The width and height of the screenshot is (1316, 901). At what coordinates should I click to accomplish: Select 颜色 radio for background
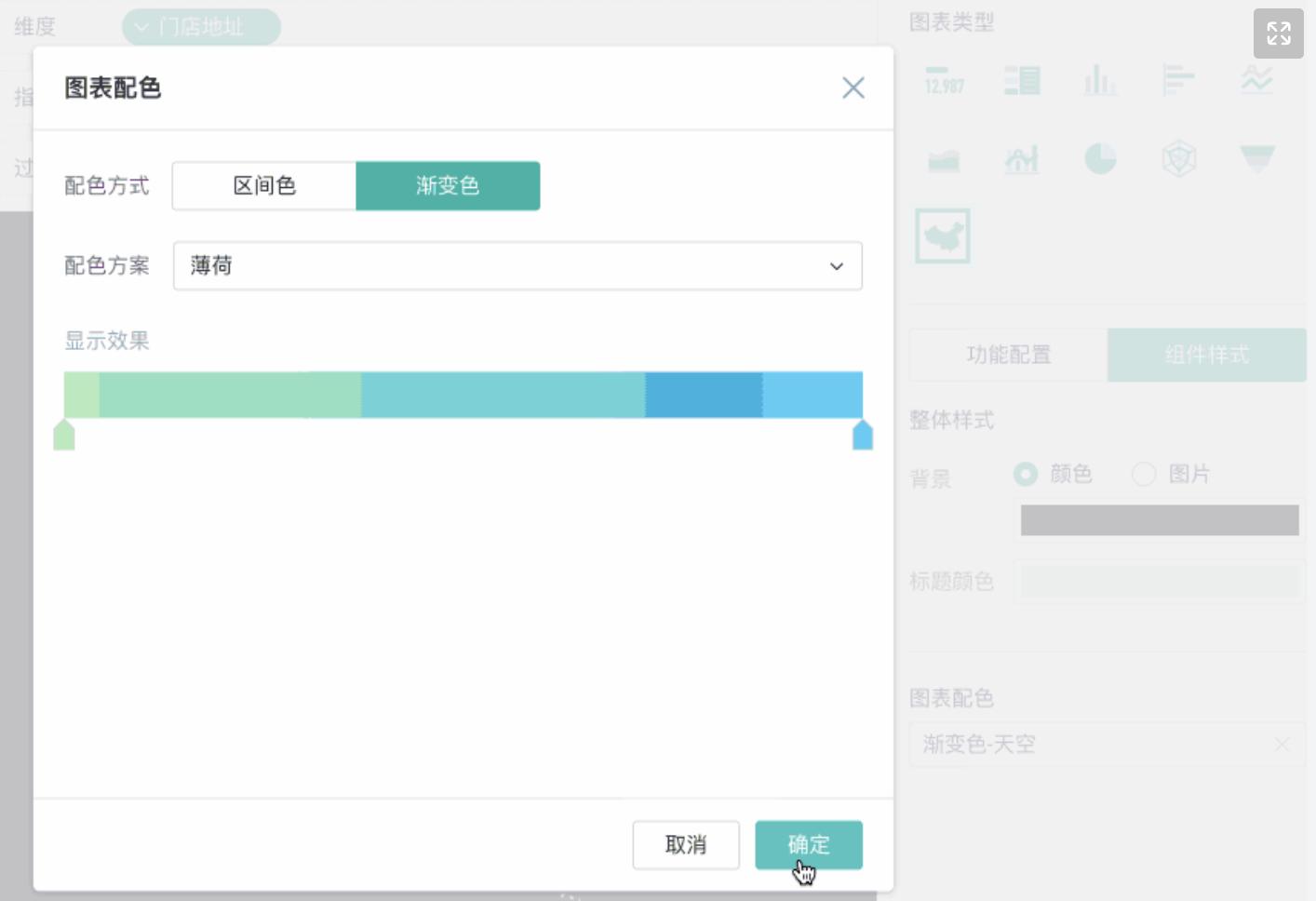point(1025,474)
